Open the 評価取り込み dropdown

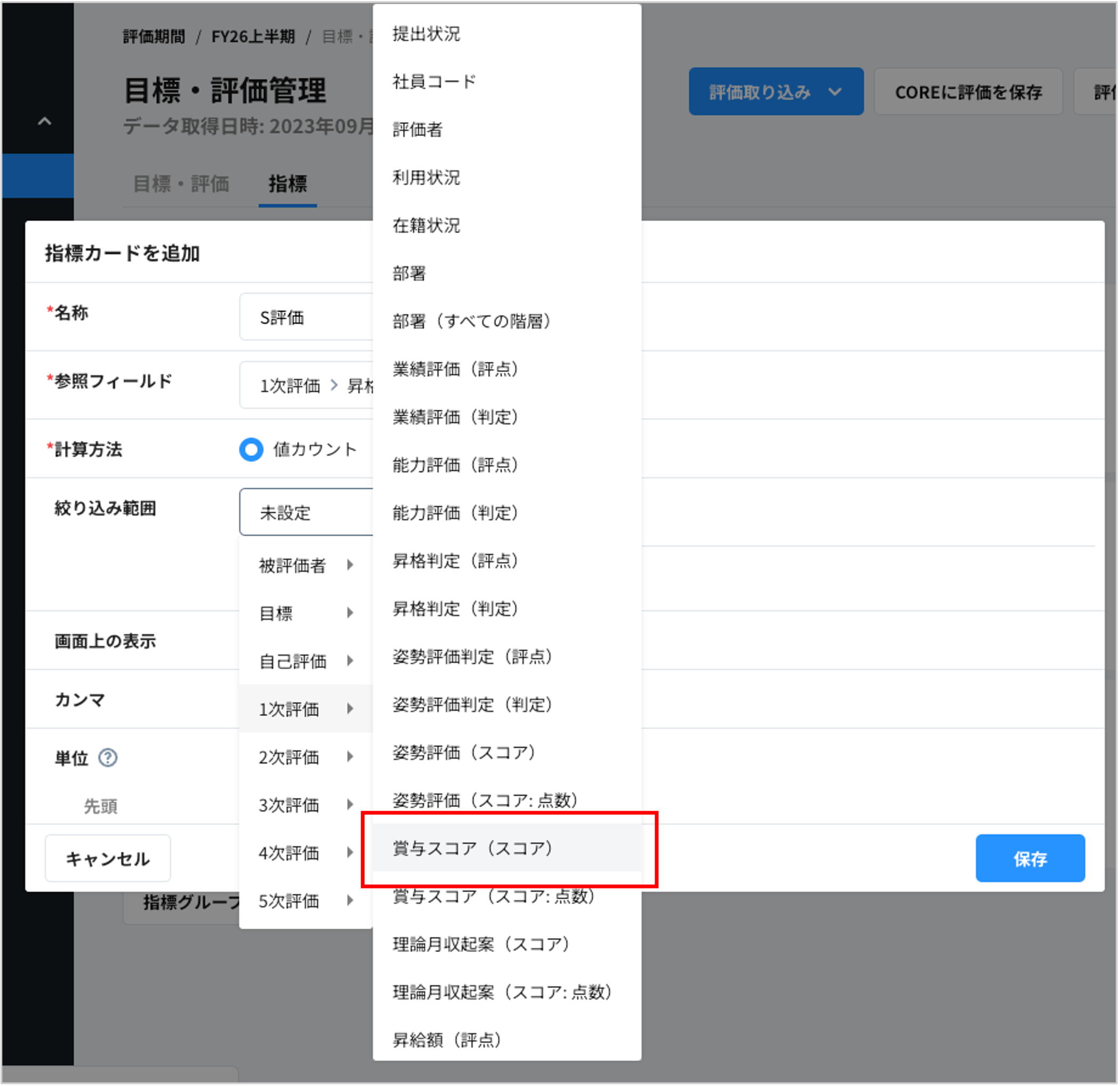[775, 91]
